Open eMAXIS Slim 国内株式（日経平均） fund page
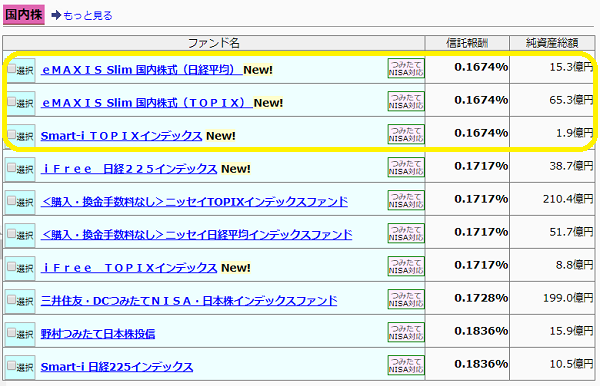The width and height of the screenshot is (600, 386). (142, 70)
